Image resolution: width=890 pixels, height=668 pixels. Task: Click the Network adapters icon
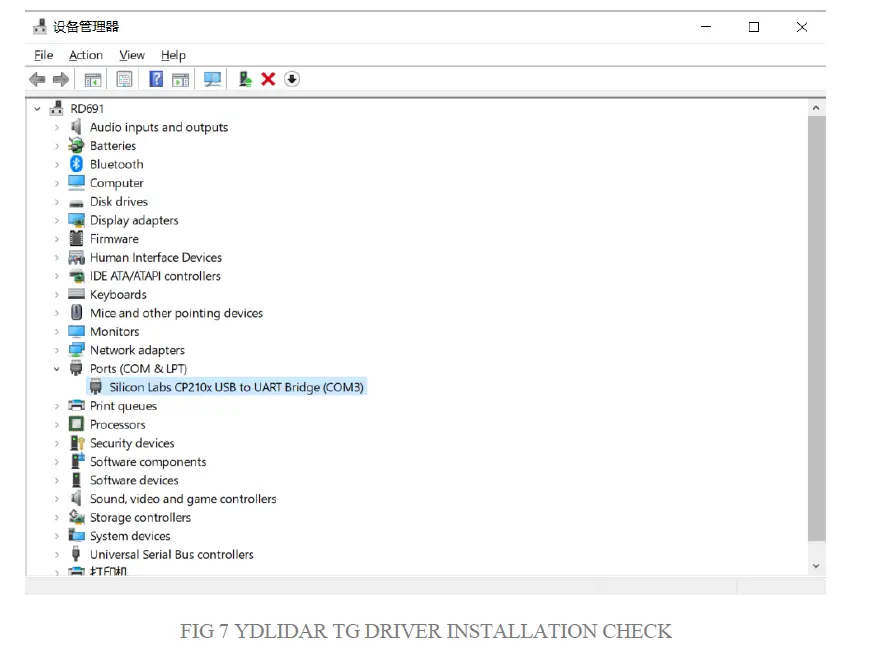(76, 350)
